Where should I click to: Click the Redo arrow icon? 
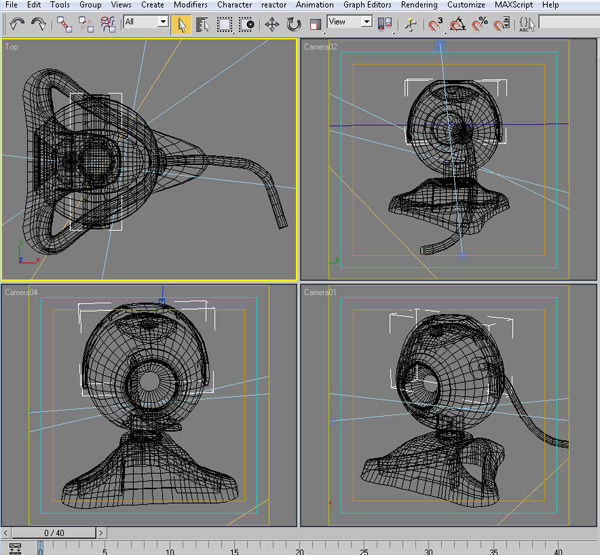(x=38, y=24)
